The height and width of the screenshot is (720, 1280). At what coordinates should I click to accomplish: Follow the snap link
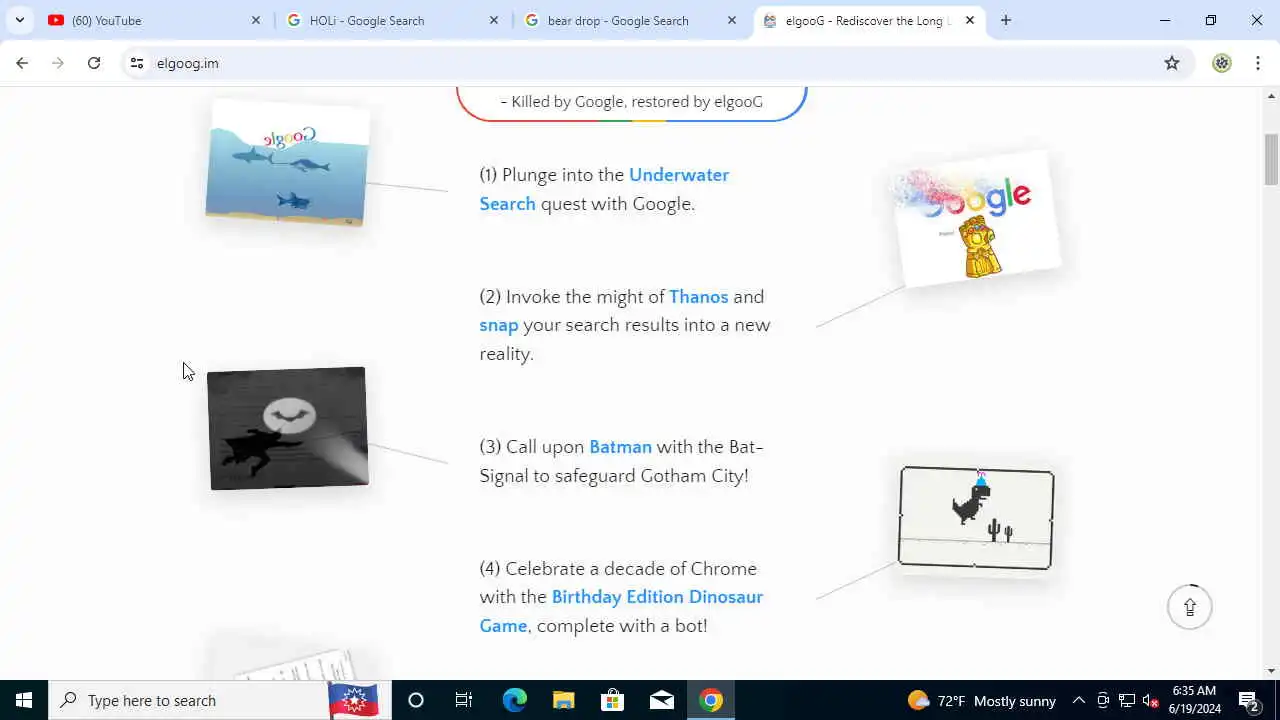[498, 326]
